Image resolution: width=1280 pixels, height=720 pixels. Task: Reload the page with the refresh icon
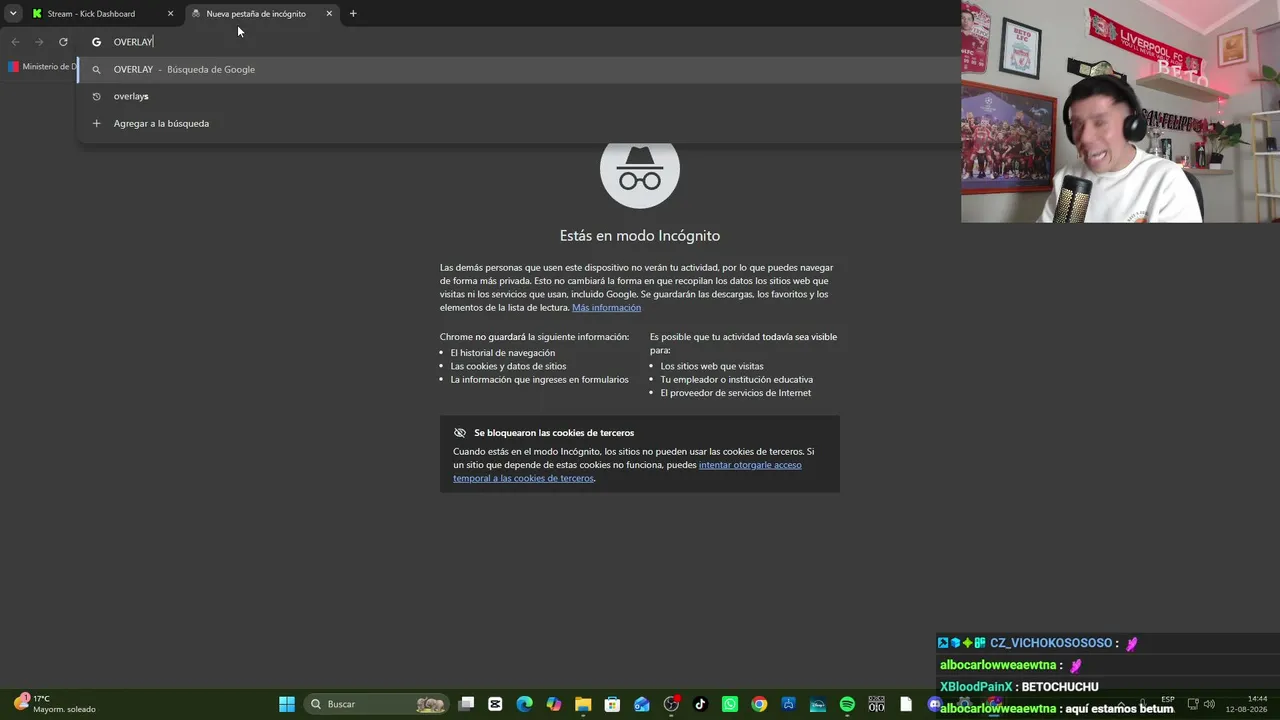pyautogui.click(x=63, y=42)
